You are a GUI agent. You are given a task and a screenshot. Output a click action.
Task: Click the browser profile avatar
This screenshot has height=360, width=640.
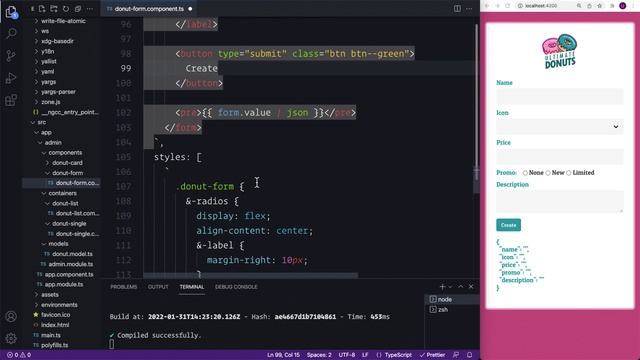(x=622, y=6)
